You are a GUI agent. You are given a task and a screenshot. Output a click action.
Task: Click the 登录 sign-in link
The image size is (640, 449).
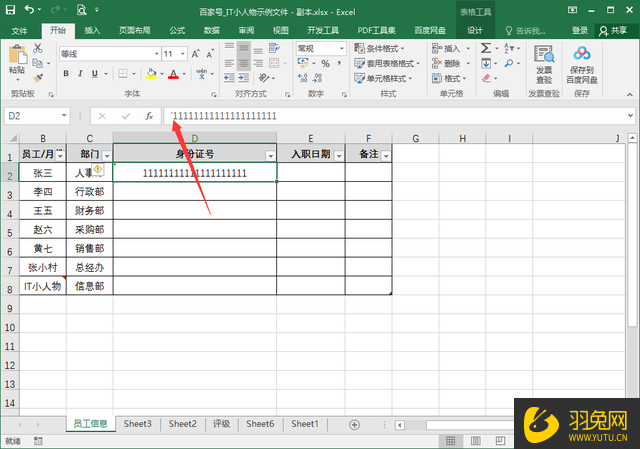click(x=580, y=31)
